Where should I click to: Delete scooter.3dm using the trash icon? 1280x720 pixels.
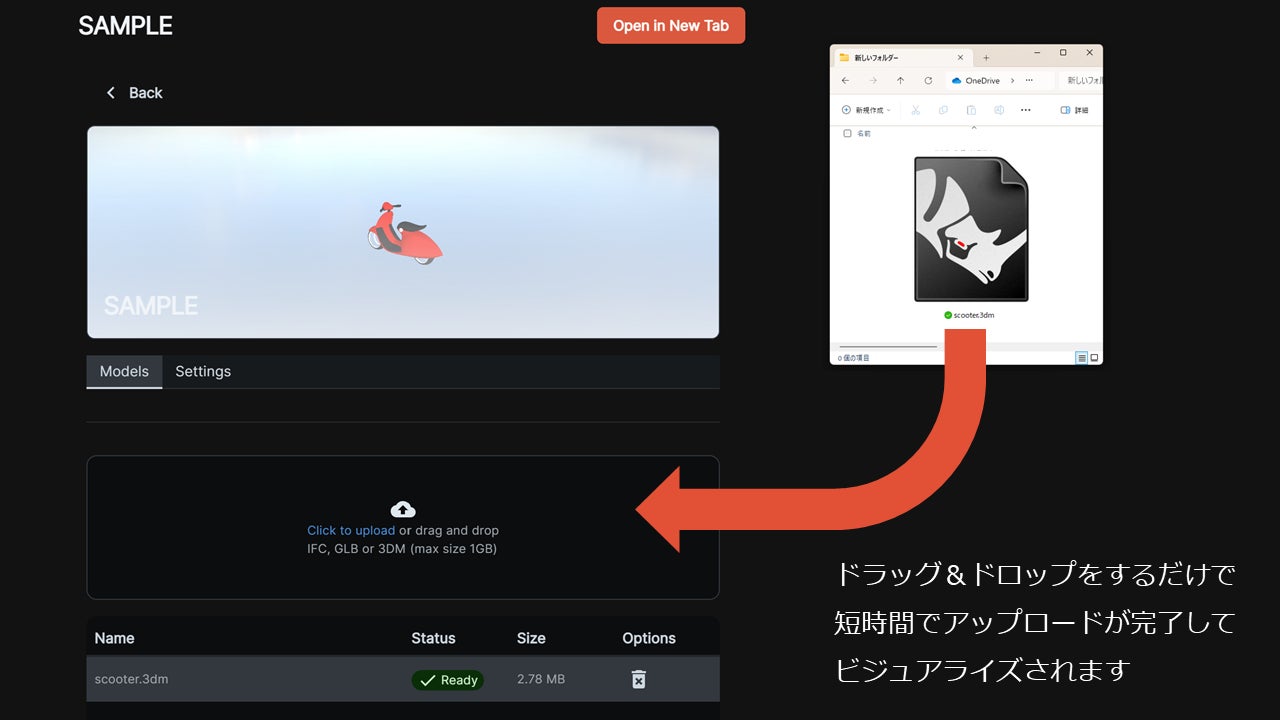(x=638, y=680)
